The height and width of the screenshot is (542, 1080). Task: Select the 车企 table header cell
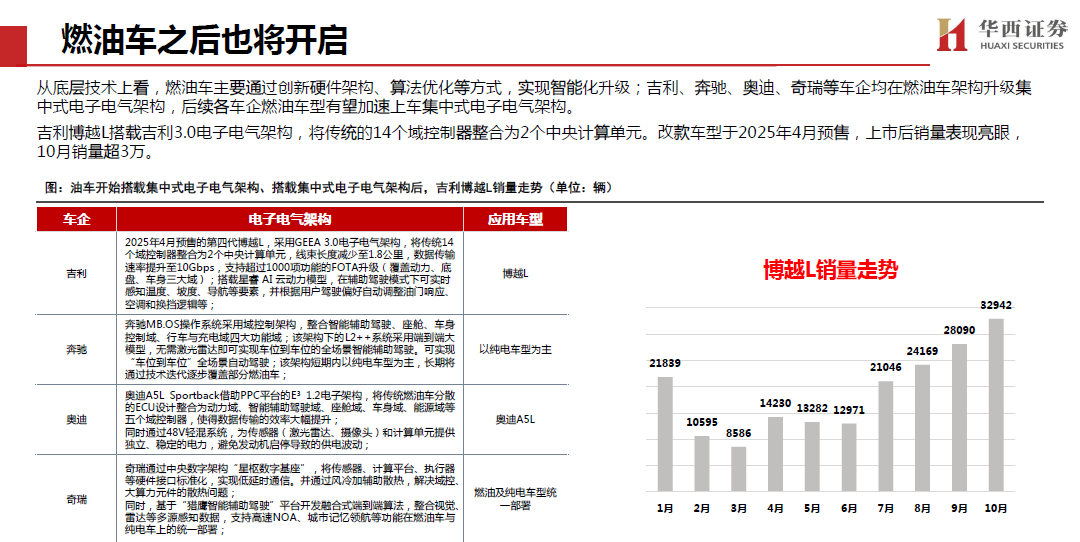[x=76, y=219]
